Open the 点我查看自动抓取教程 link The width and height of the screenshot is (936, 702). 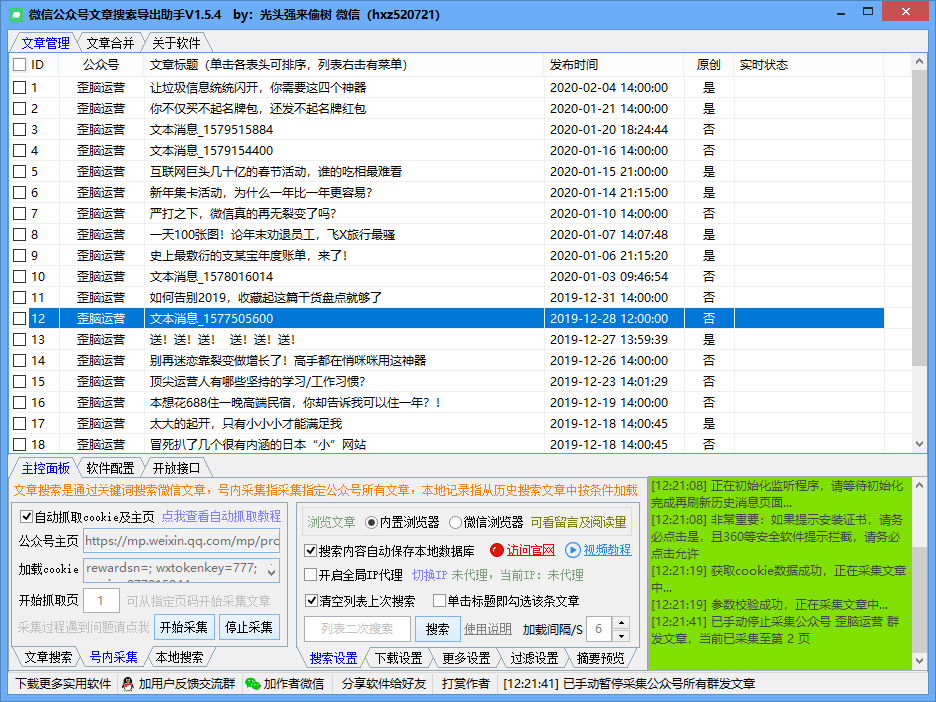[221, 516]
